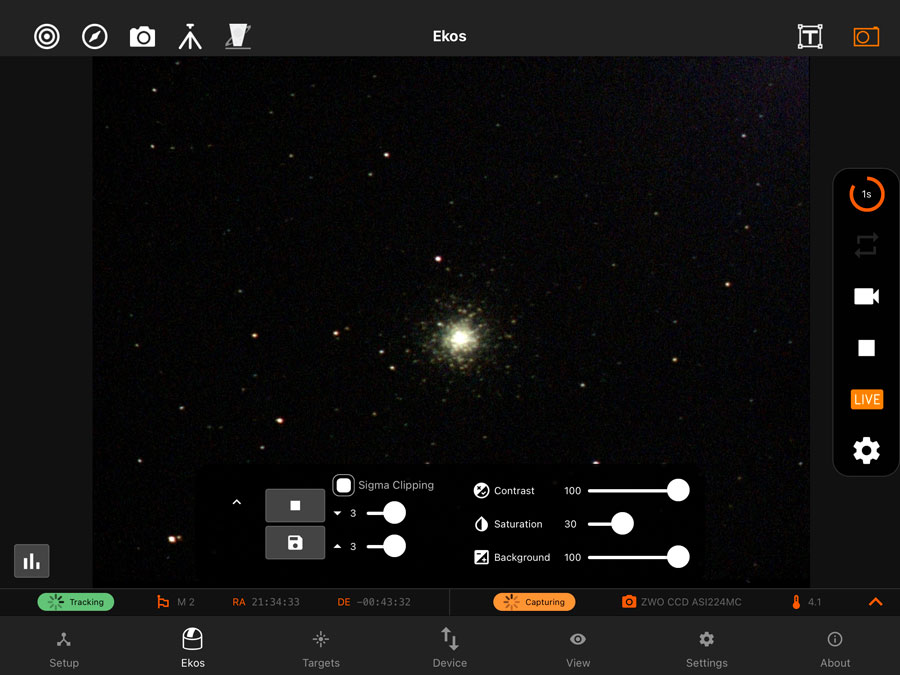This screenshot has width=900, height=675.
Task: Click the temperature value 4.1
Action: click(x=814, y=602)
